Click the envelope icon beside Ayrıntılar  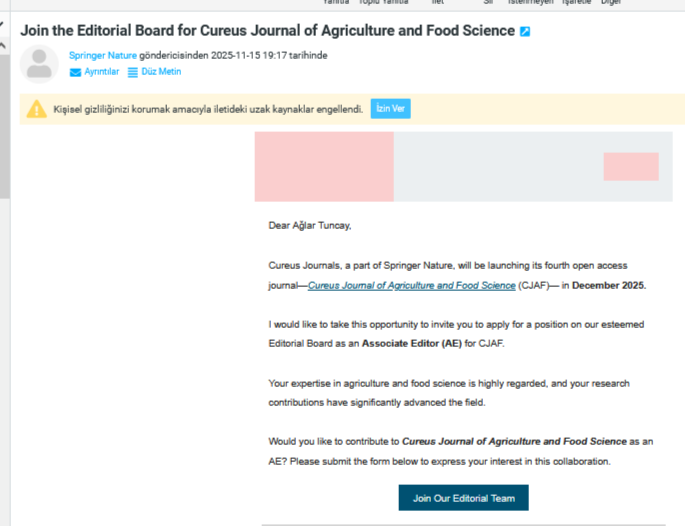[75, 72]
